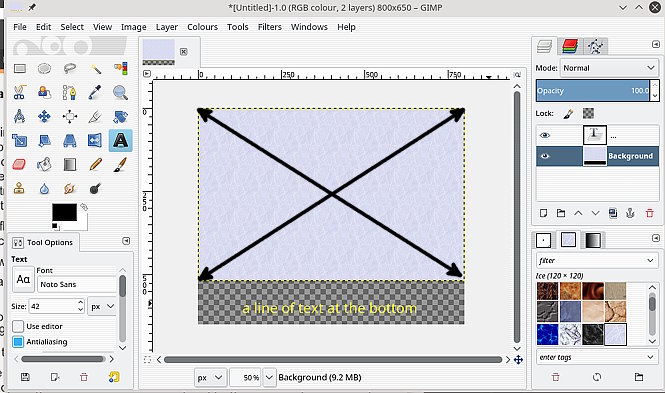
Task: Expand the 50% zoom dropdown
Action: point(269,377)
